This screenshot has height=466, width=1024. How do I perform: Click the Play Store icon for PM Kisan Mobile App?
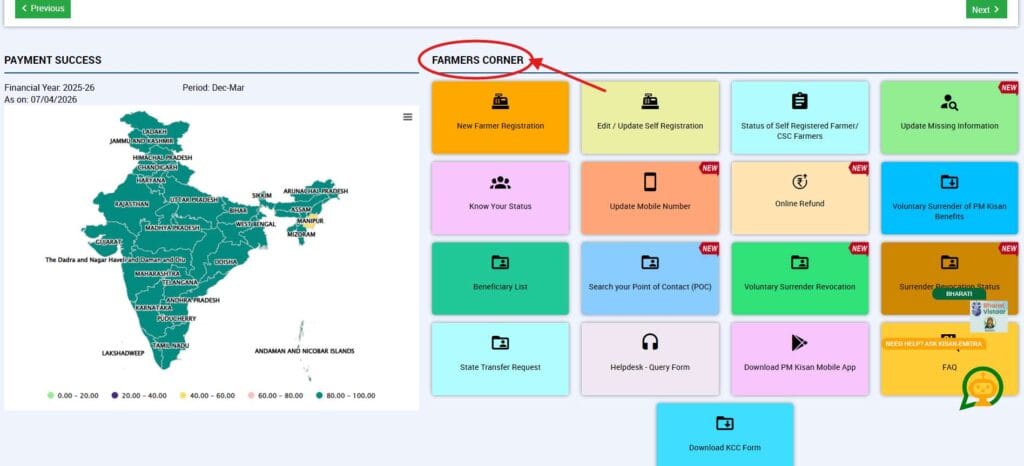pyautogui.click(x=799, y=343)
